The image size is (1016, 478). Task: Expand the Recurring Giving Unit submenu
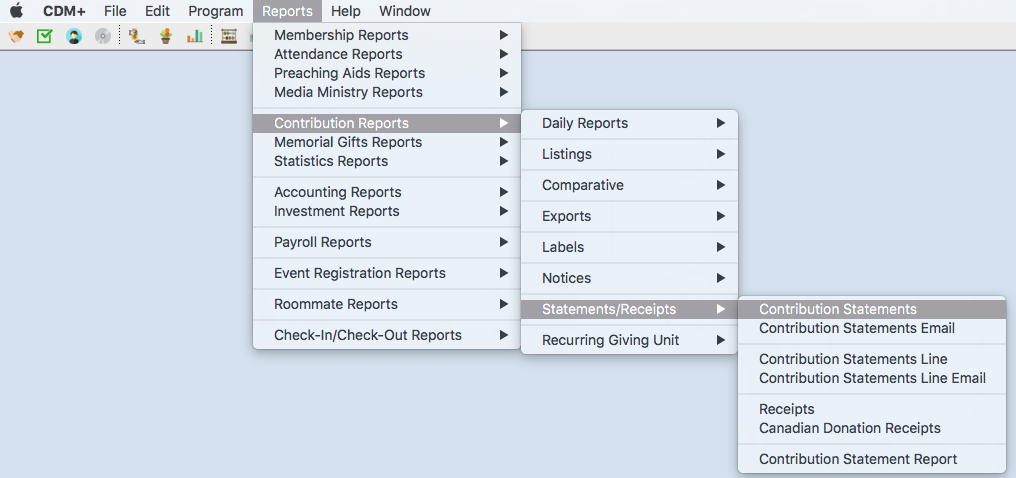pos(629,340)
